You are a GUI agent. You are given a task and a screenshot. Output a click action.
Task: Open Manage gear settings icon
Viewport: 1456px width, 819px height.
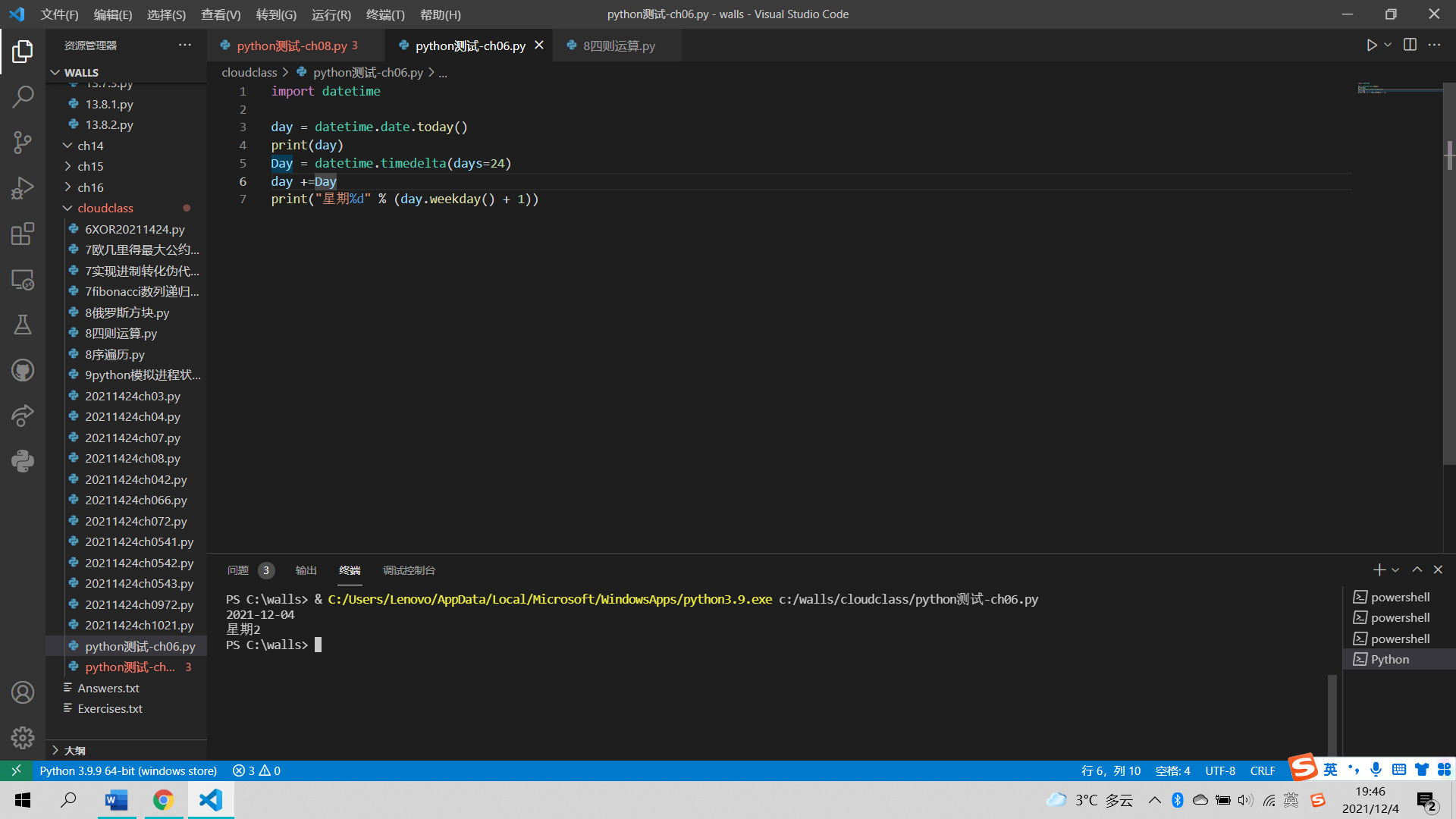(23, 737)
